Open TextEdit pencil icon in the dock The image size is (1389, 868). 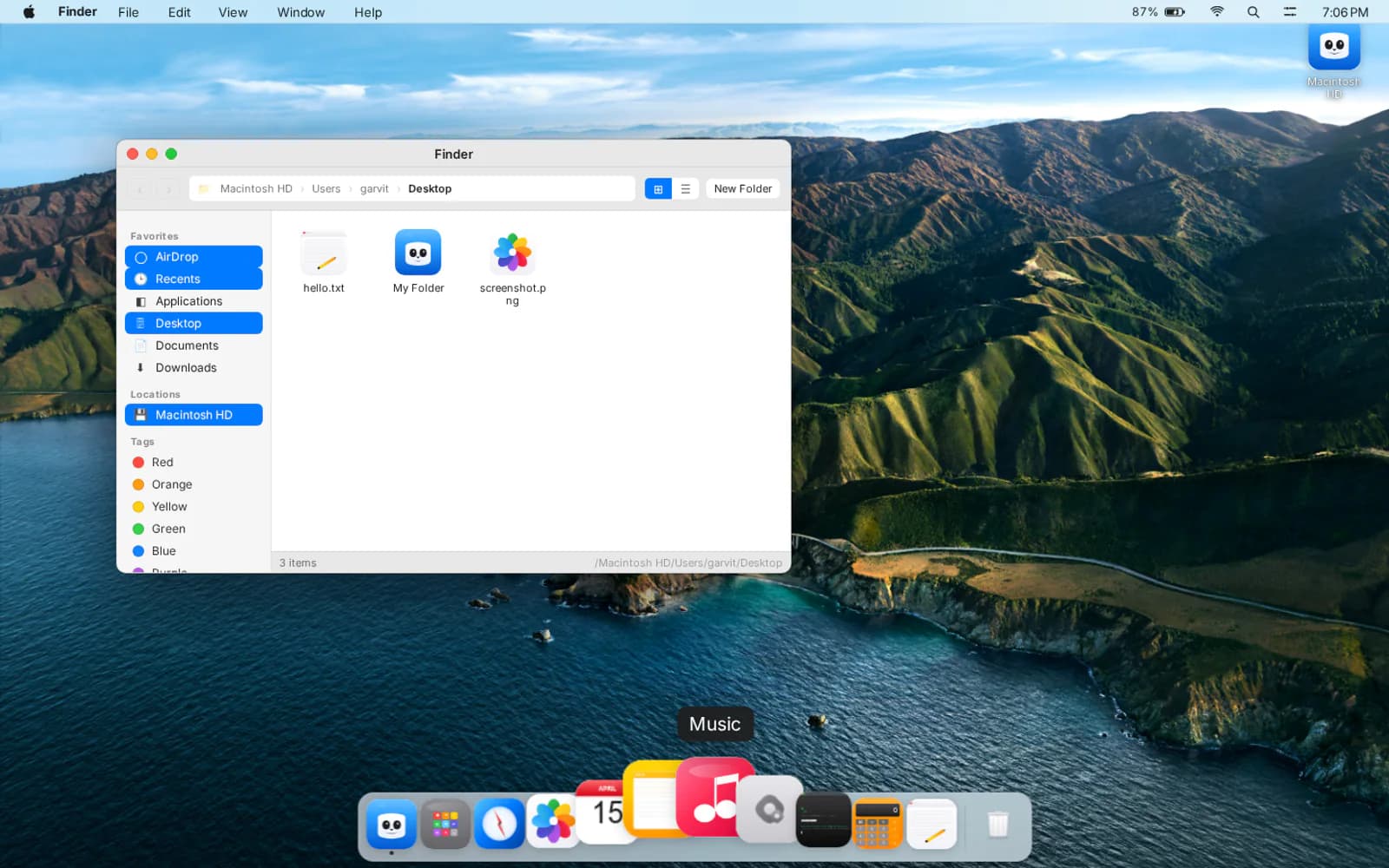click(931, 824)
